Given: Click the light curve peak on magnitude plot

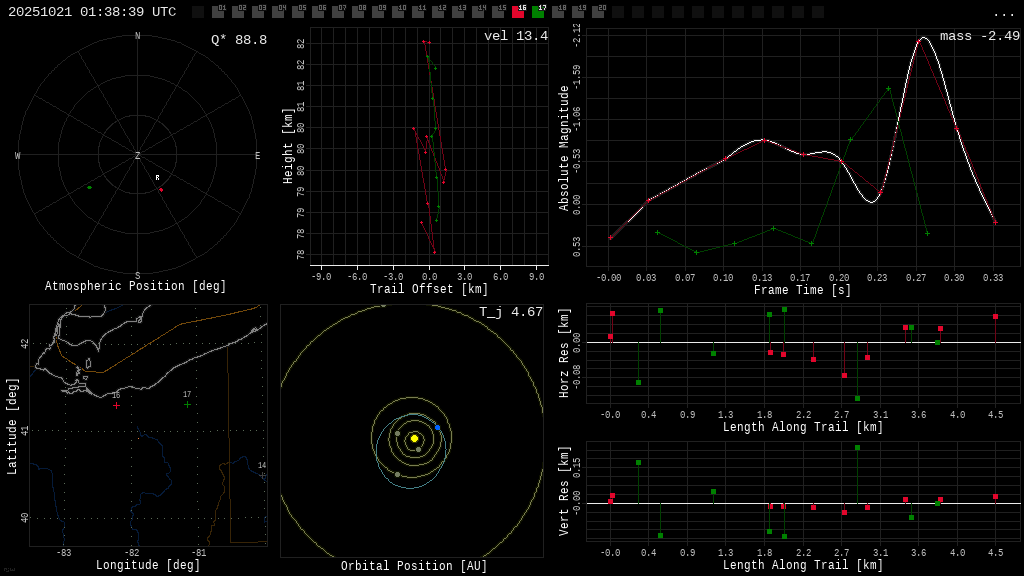Looking at the screenshot, I should pos(922,39).
